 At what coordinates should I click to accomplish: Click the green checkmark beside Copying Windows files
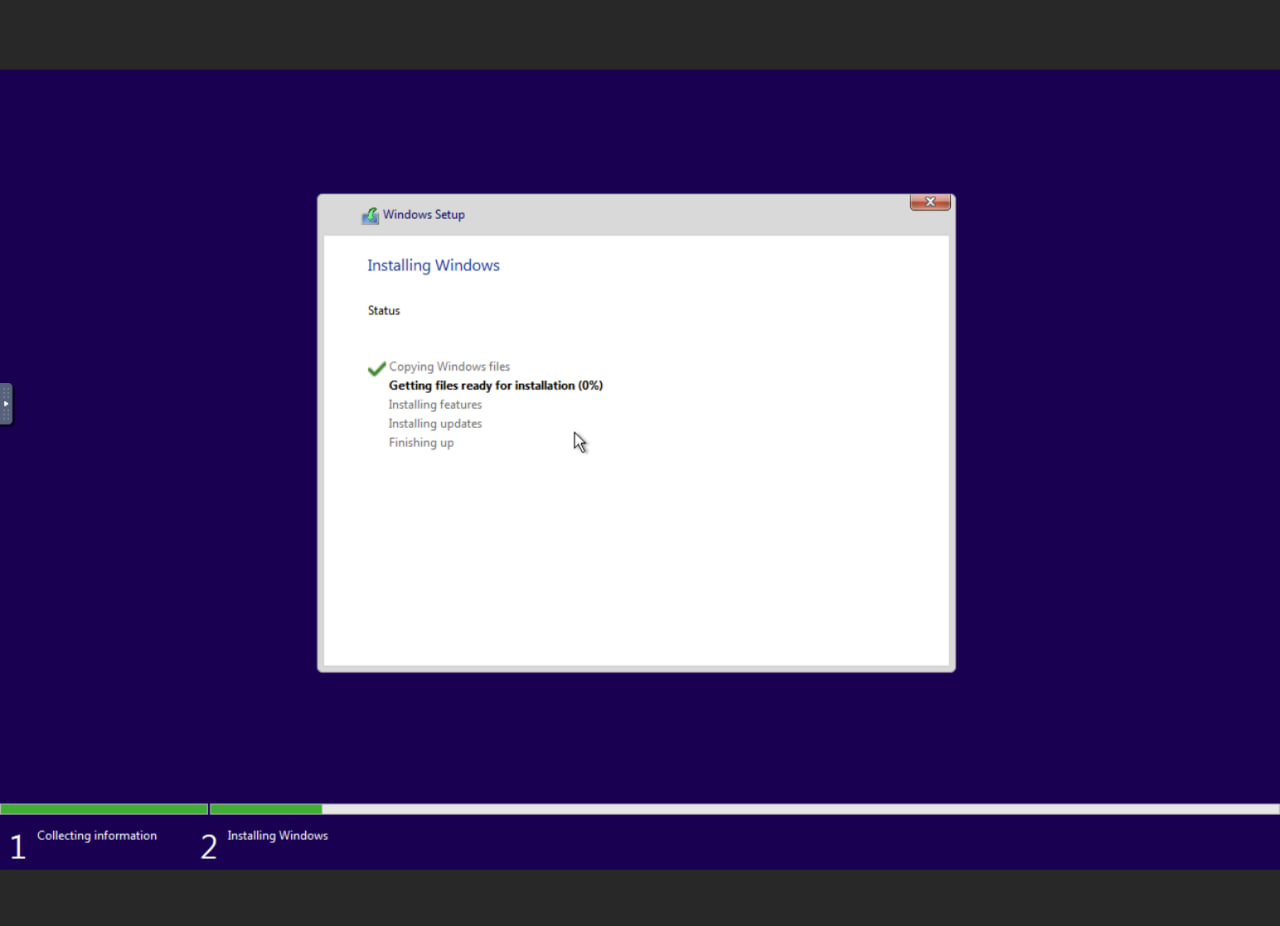377,368
